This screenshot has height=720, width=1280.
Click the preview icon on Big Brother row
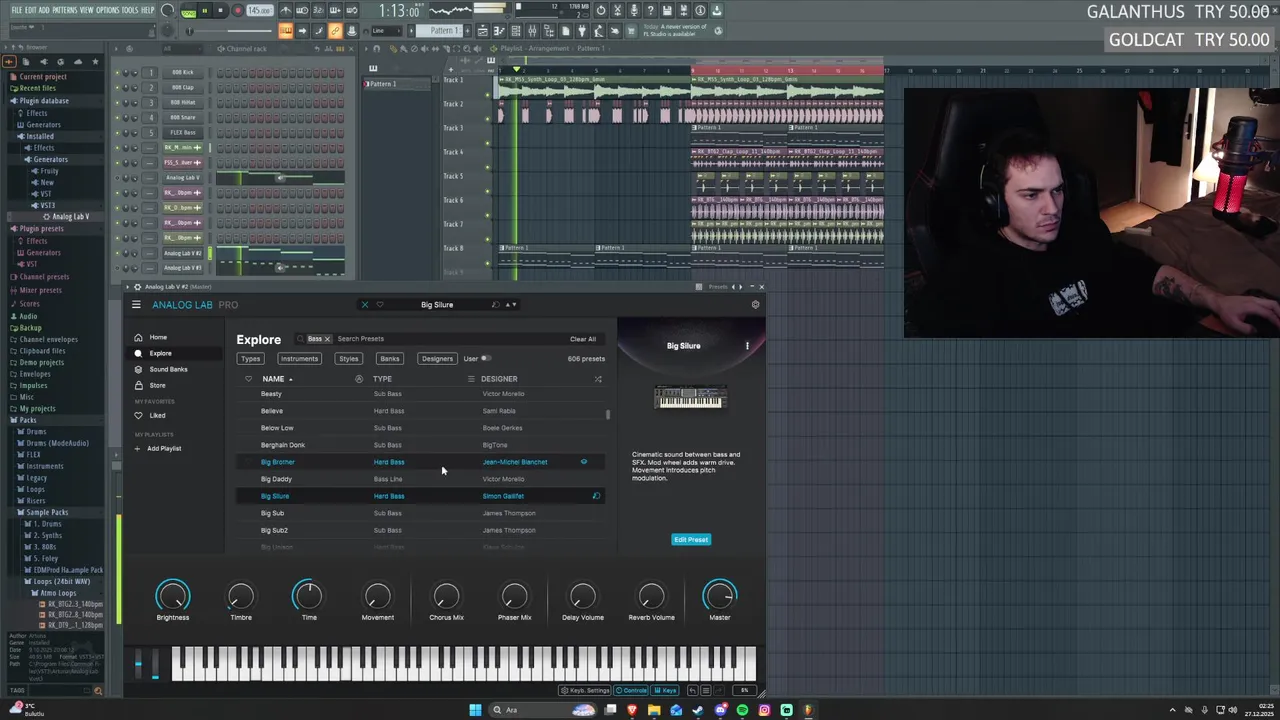click(x=584, y=462)
